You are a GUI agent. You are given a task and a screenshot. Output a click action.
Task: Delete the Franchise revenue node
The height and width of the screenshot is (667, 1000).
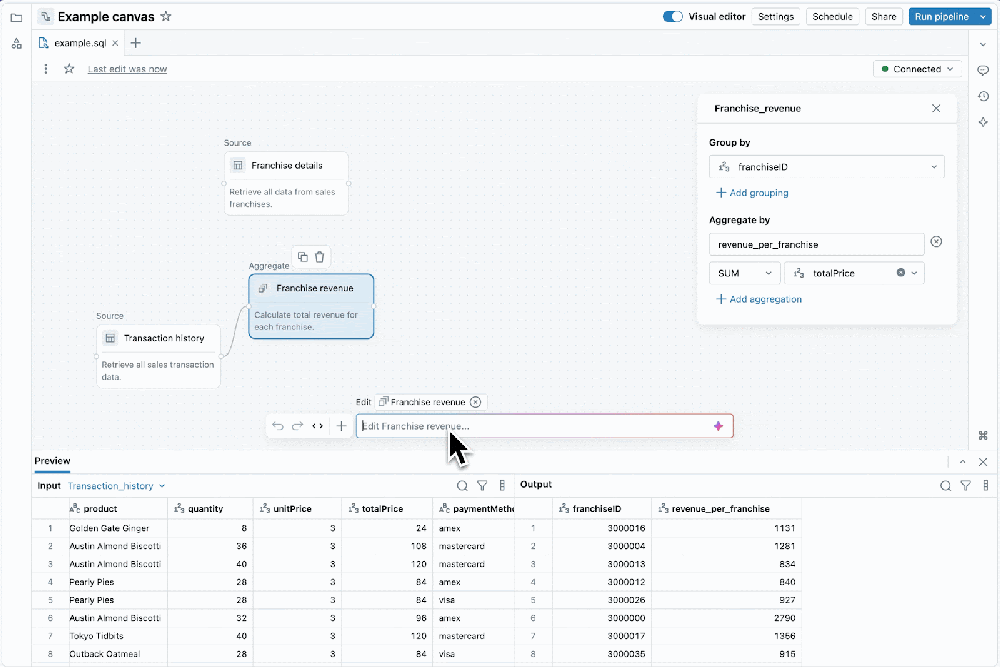coord(320,257)
